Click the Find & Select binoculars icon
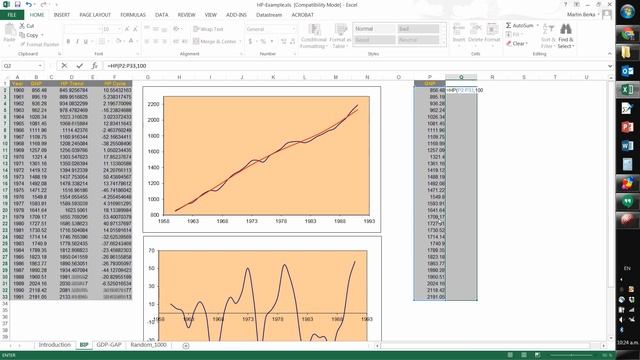Viewport: 640px width, 360px height. click(x=566, y=29)
